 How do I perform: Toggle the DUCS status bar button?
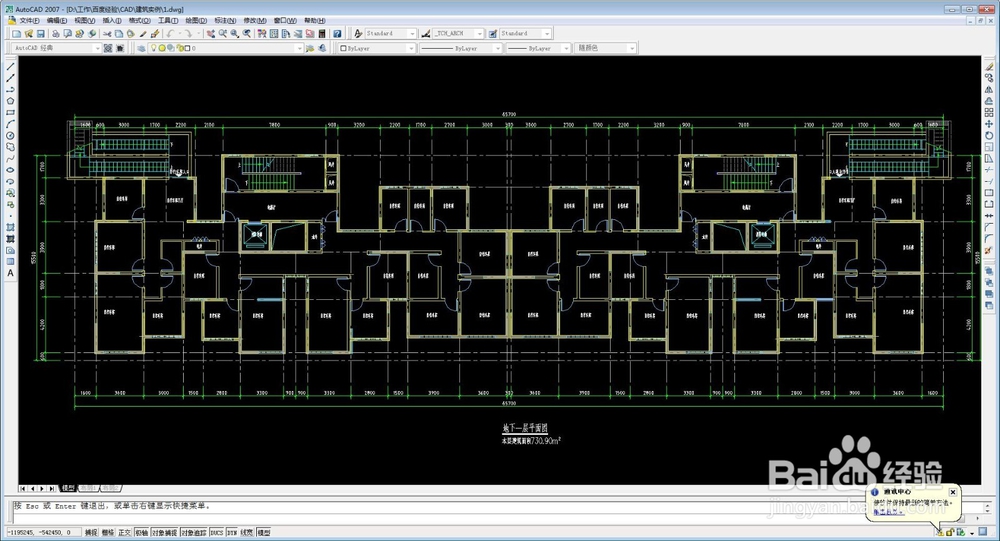[217, 532]
